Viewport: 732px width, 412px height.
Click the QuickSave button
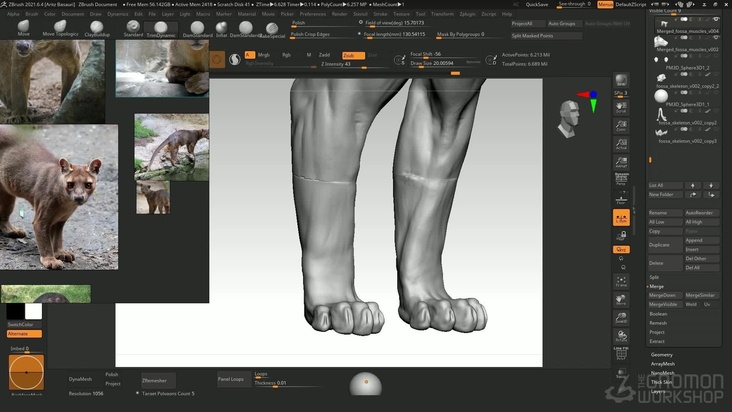537,4
